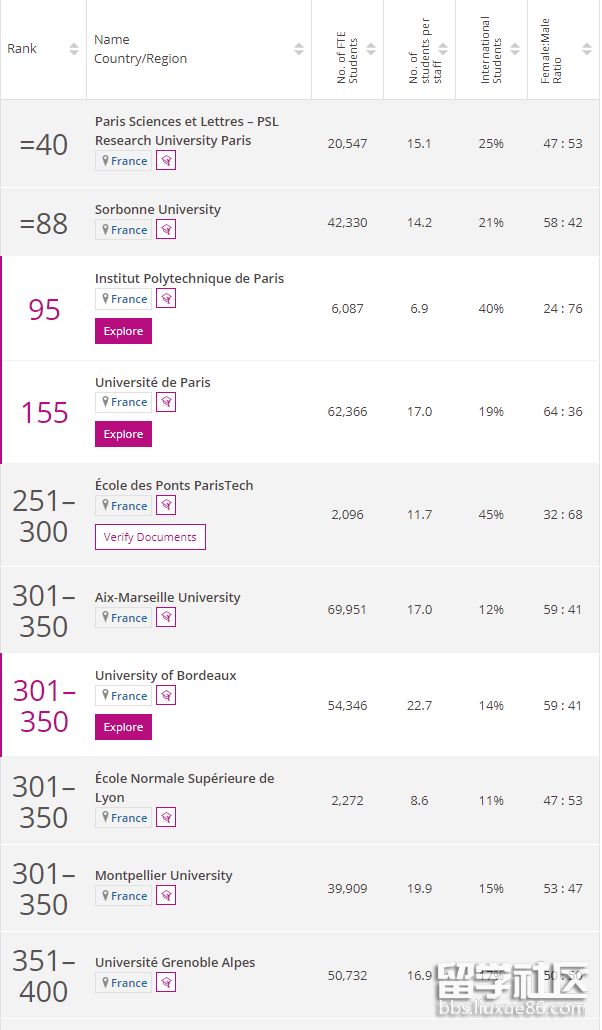The height and width of the screenshot is (1030, 602).
Task: Click graduation cap icon beside Sorbonne University
Action: 166,230
